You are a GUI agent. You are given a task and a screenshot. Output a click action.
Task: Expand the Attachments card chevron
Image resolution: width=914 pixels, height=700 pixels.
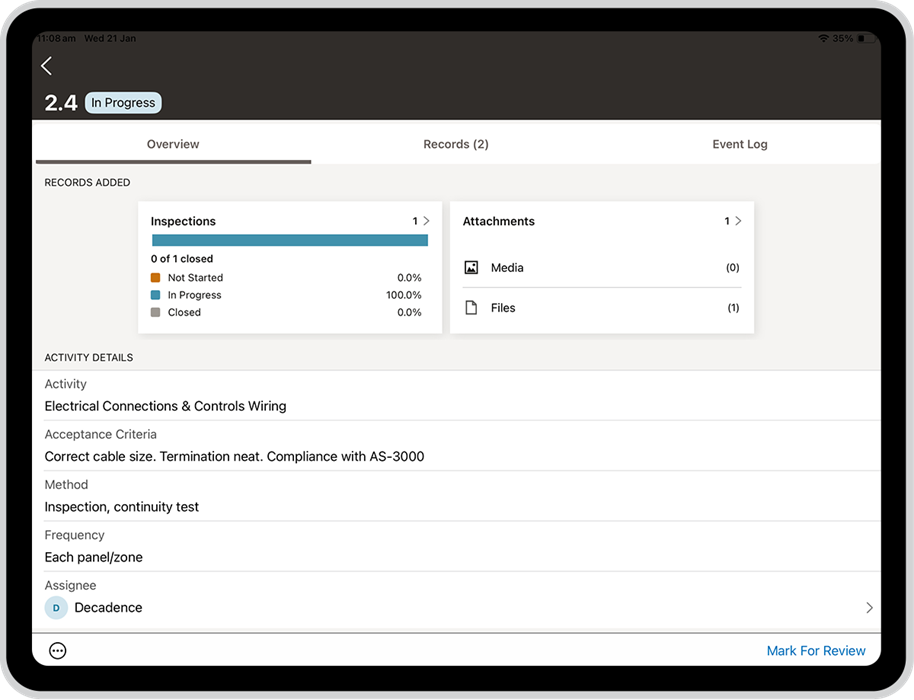point(738,221)
